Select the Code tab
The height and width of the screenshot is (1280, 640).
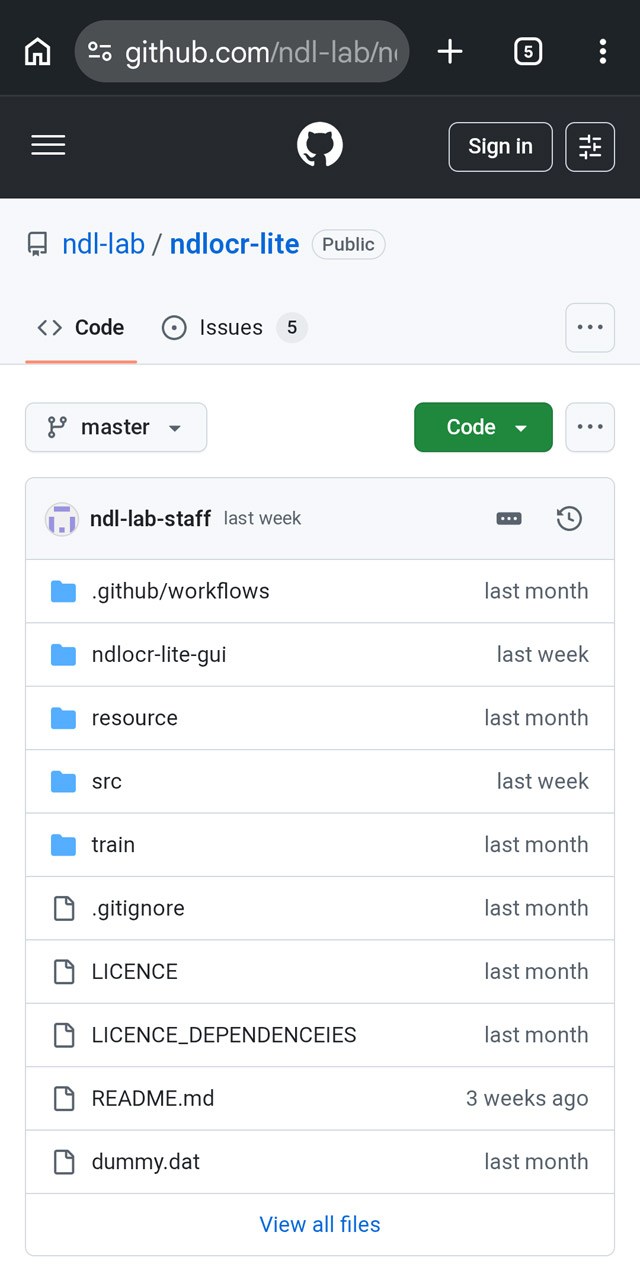click(81, 327)
